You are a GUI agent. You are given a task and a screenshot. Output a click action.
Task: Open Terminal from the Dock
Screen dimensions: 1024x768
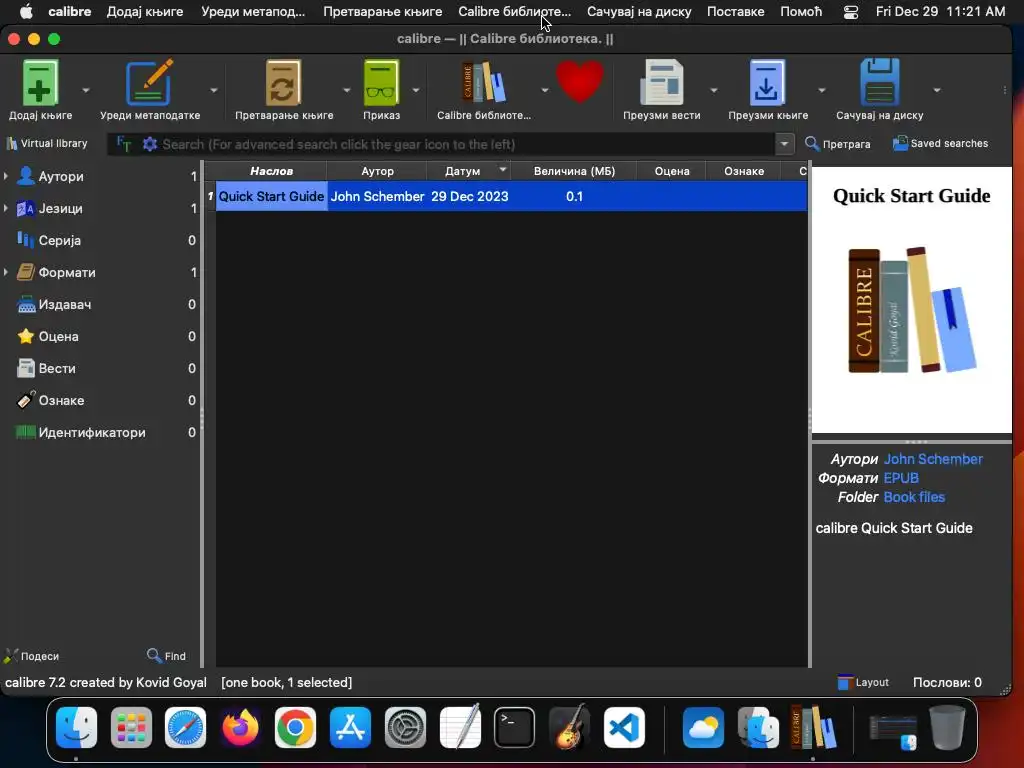514,728
